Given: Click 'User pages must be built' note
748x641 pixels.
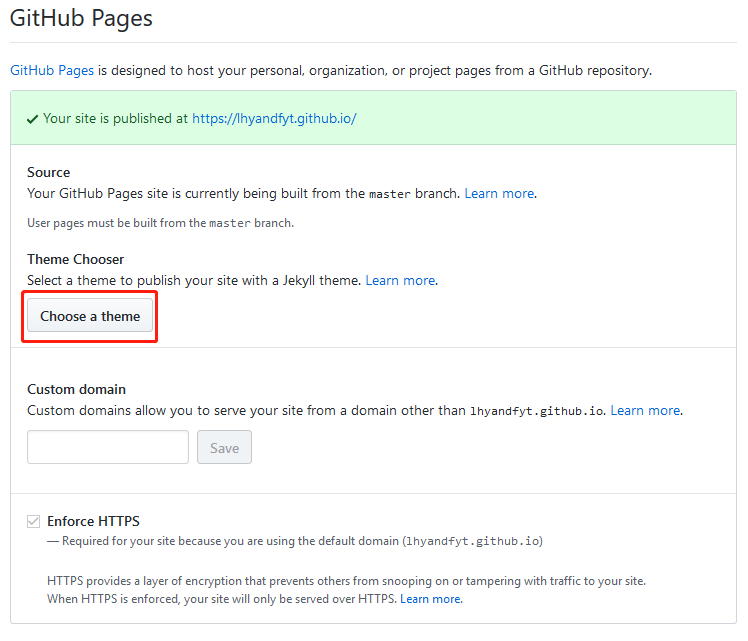Looking at the screenshot, I should (160, 223).
